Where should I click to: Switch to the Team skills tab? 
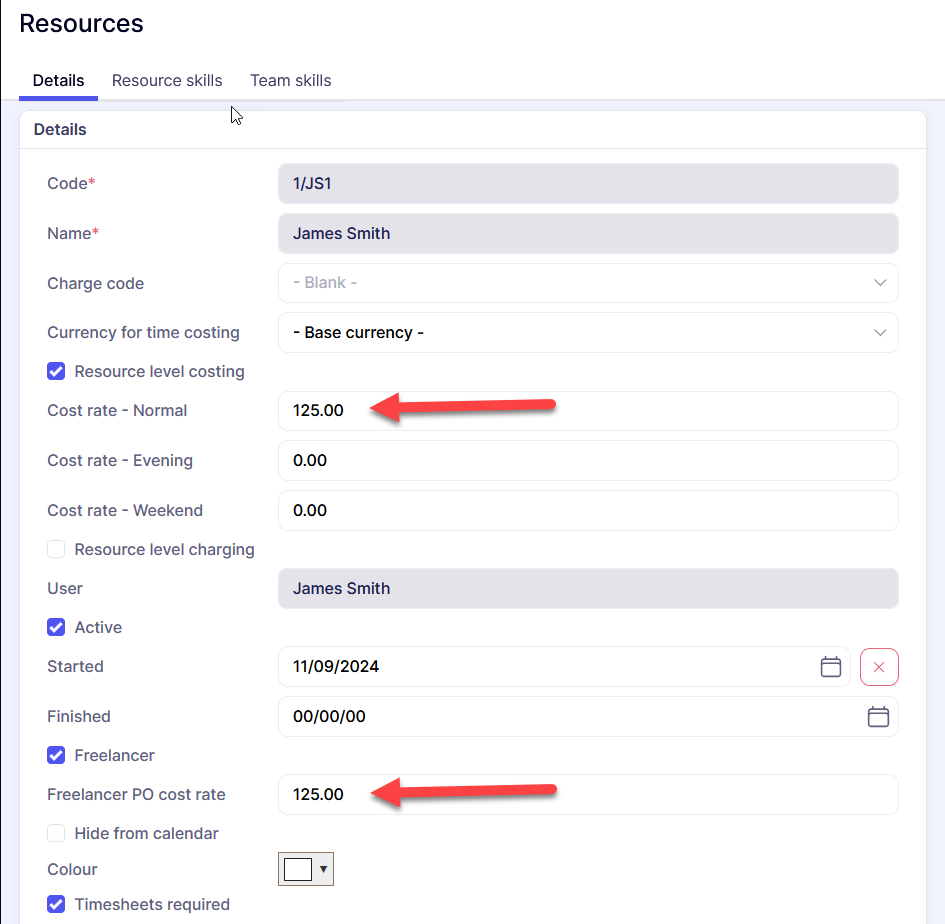(290, 81)
